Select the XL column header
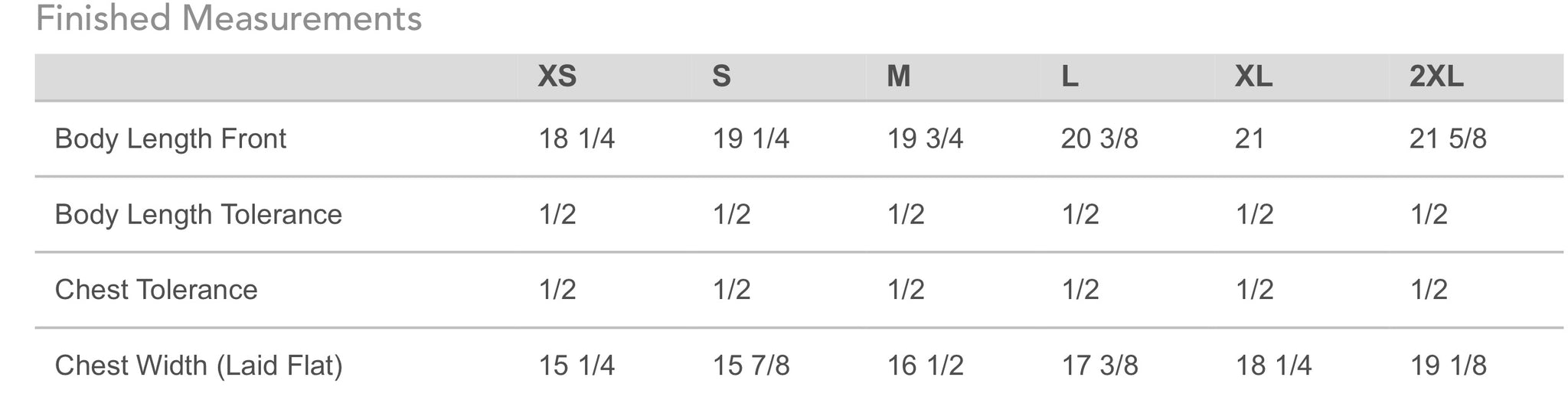 tap(1253, 76)
